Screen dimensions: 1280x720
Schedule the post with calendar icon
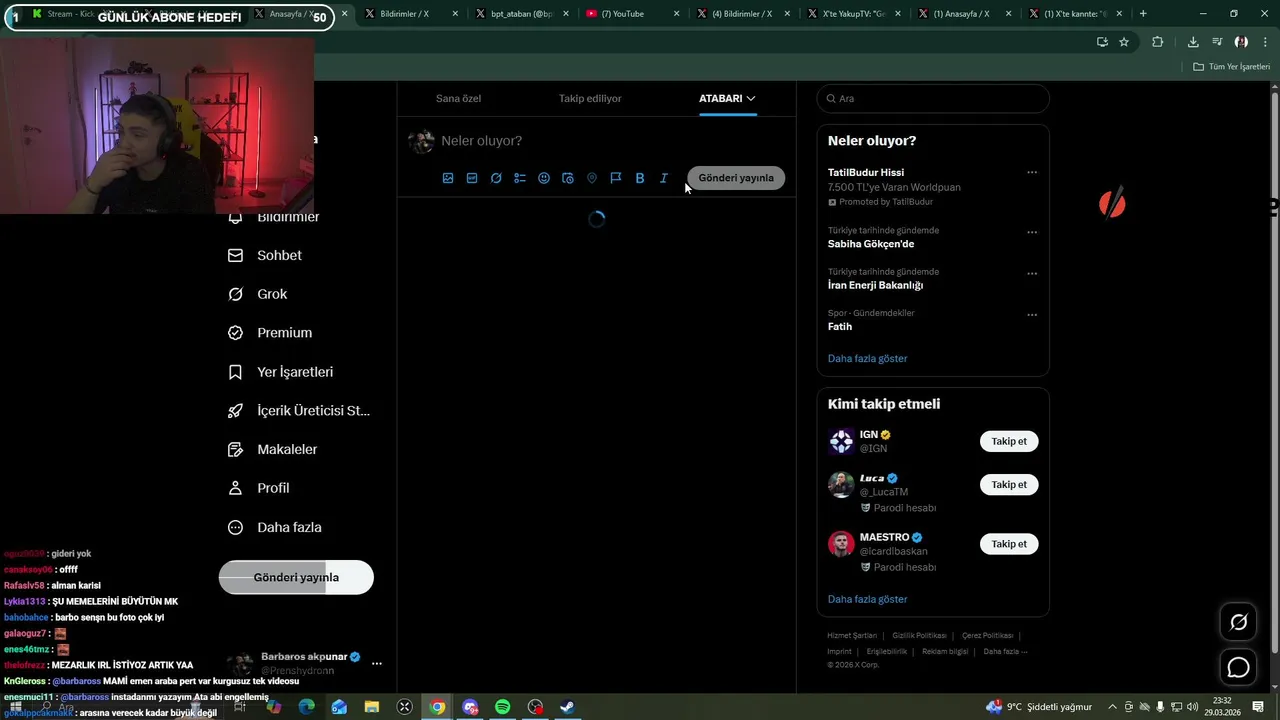(568, 178)
